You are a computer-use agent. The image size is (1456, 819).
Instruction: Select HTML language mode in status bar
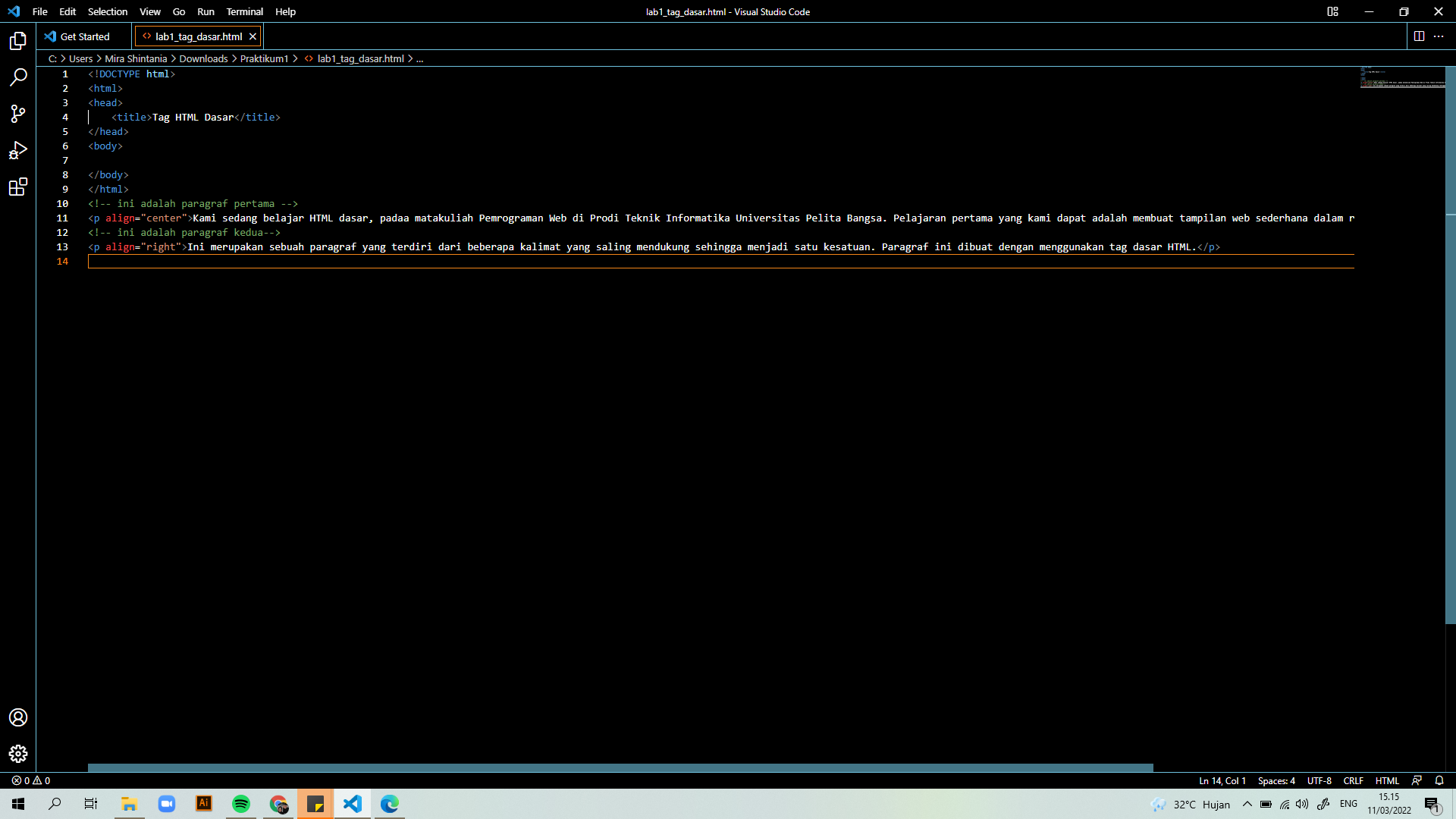[1387, 780]
